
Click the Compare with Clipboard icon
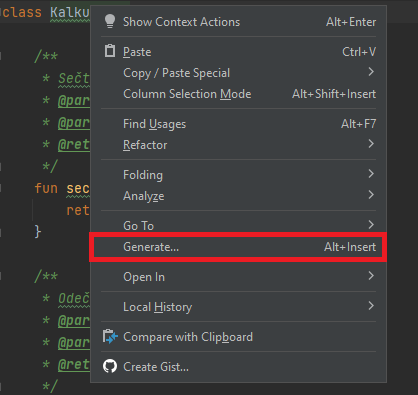(110, 337)
